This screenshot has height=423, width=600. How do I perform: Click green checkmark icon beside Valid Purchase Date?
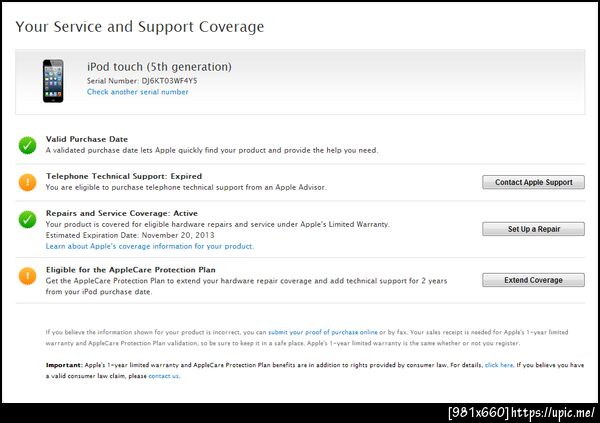tap(27, 146)
